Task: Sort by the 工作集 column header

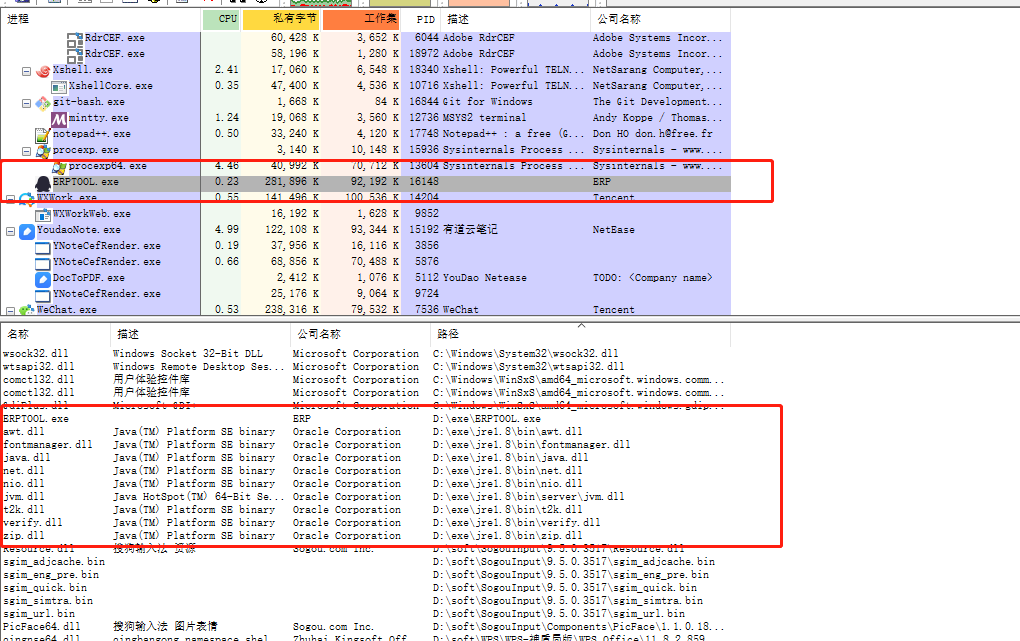Action: click(361, 20)
